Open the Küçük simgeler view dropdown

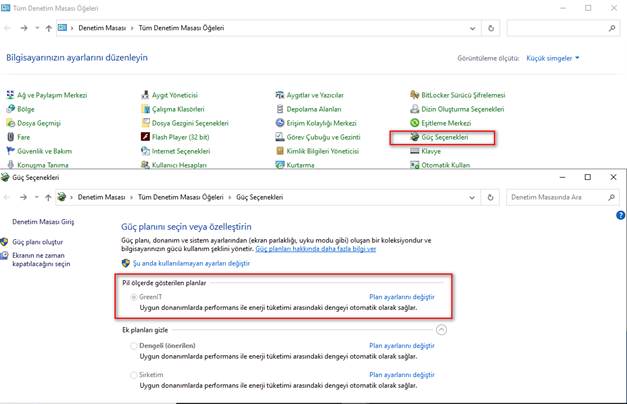pyautogui.click(x=552, y=58)
